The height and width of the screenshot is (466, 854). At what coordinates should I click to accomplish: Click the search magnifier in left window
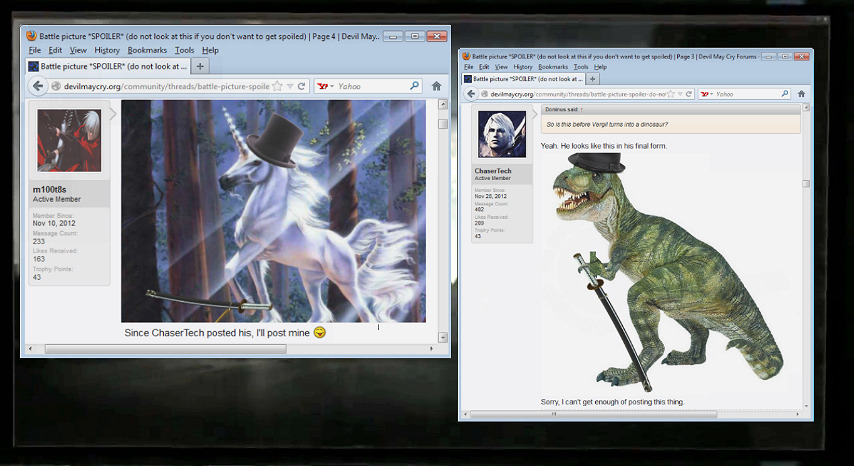pyautogui.click(x=414, y=85)
